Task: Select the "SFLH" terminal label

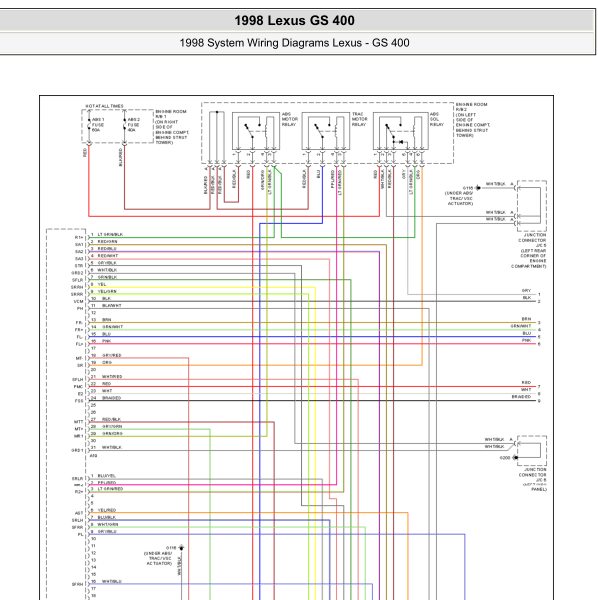Action: click(78, 380)
